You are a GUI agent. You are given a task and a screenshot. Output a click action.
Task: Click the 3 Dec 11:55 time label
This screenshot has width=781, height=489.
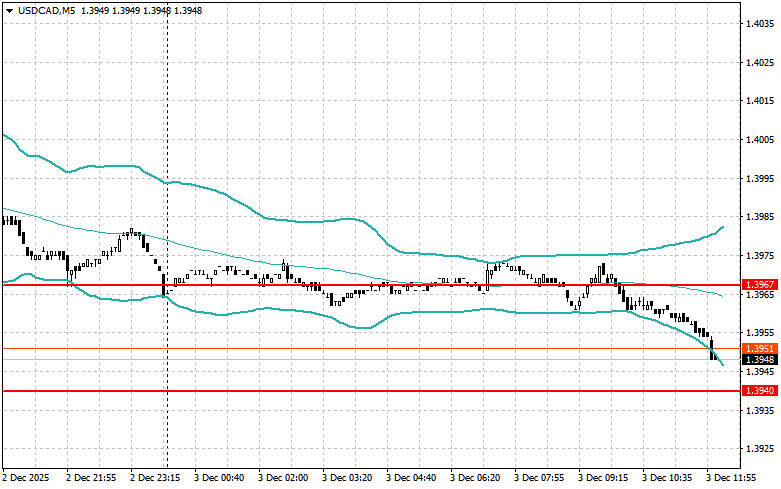point(731,478)
